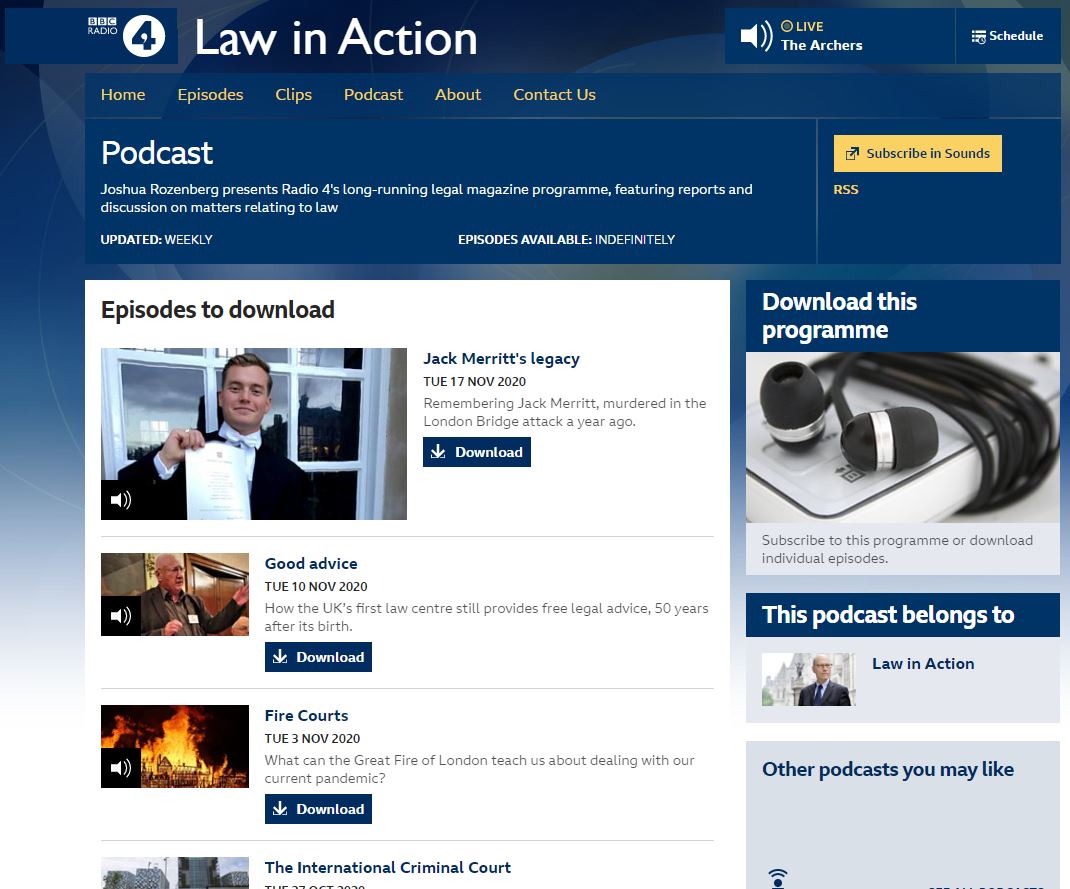Click the external-link icon on Subscribe in Sounds
The width and height of the screenshot is (1070, 889).
tap(852, 154)
